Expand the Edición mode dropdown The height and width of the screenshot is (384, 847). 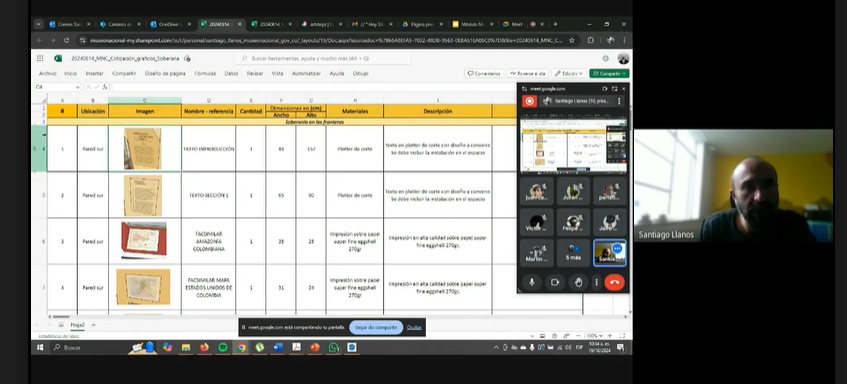coord(569,73)
